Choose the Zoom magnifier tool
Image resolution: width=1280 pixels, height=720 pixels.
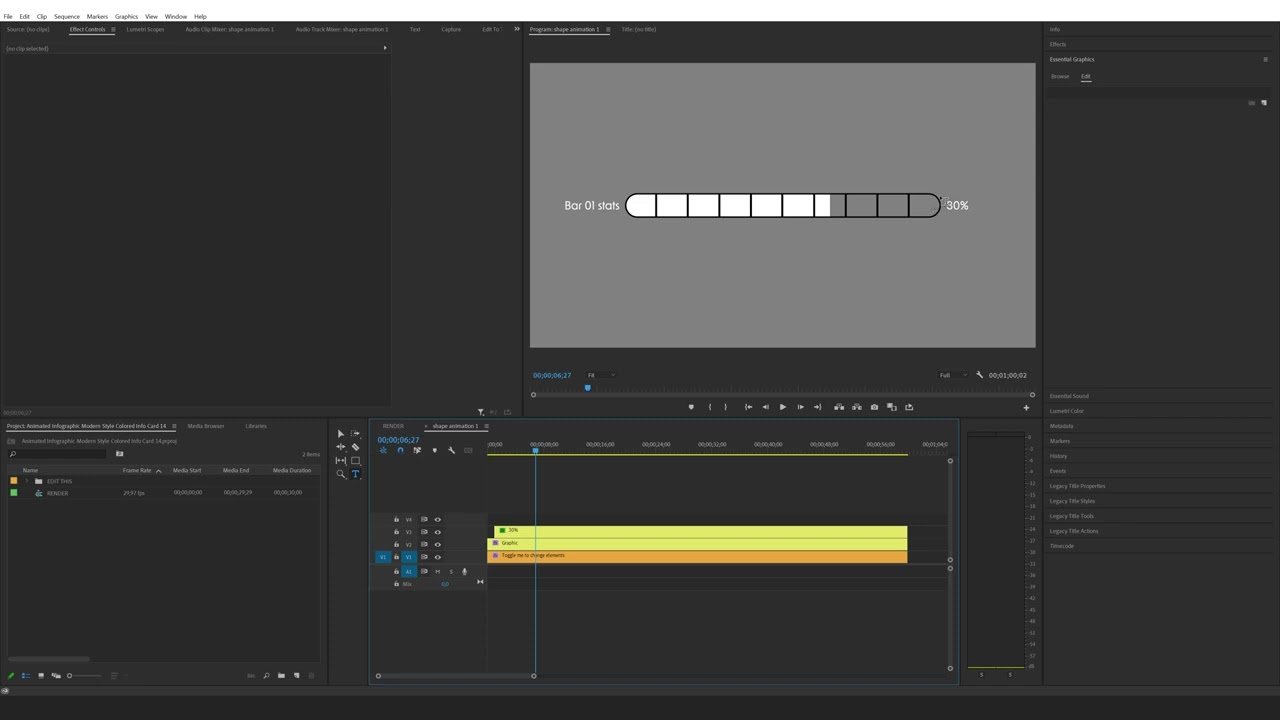pos(341,474)
